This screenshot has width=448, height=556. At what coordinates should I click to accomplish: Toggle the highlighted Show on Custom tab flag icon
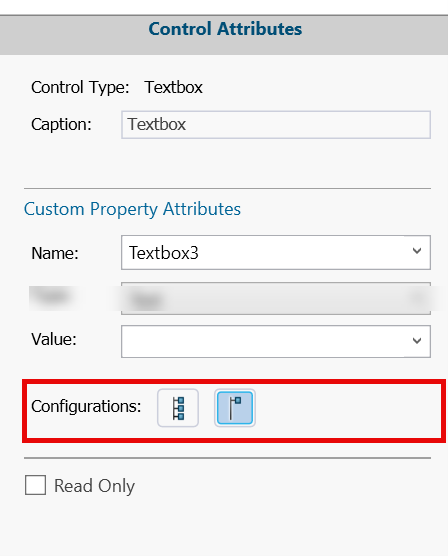click(234, 408)
